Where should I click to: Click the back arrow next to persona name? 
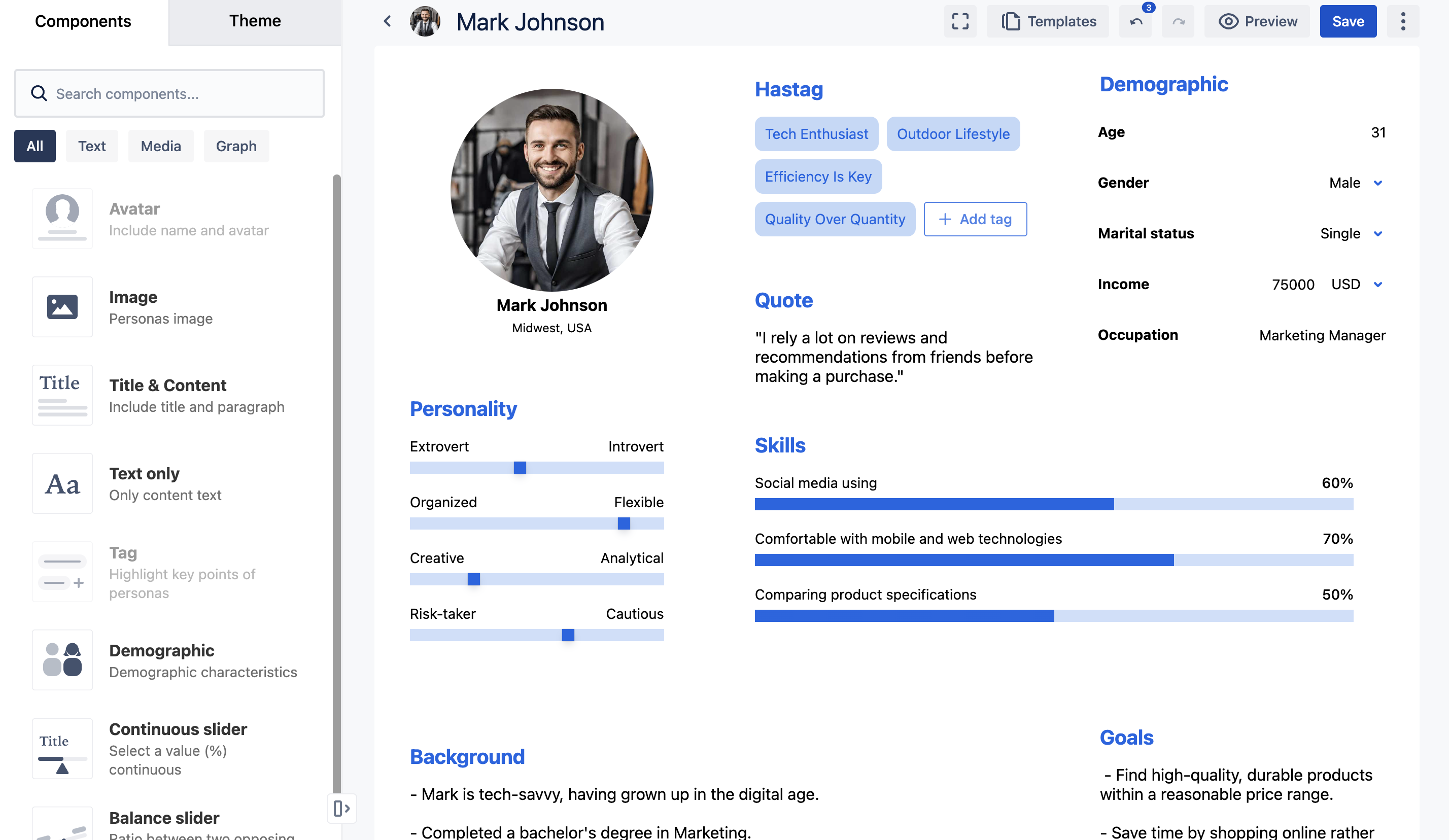pyautogui.click(x=387, y=21)
